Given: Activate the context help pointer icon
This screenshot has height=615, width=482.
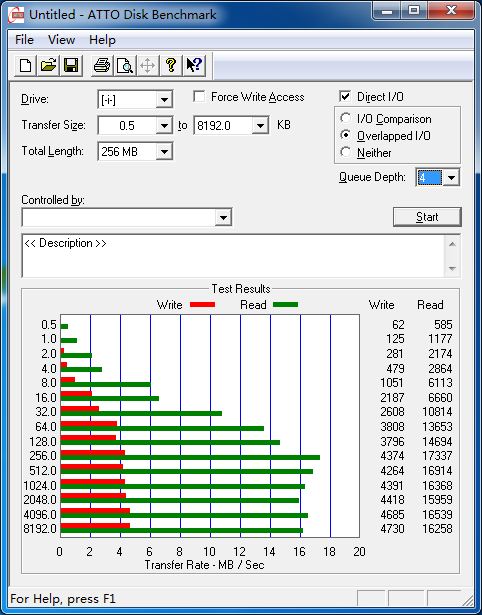Looking at the screenshot, I should pyautogui.click(x=194, y=65).
